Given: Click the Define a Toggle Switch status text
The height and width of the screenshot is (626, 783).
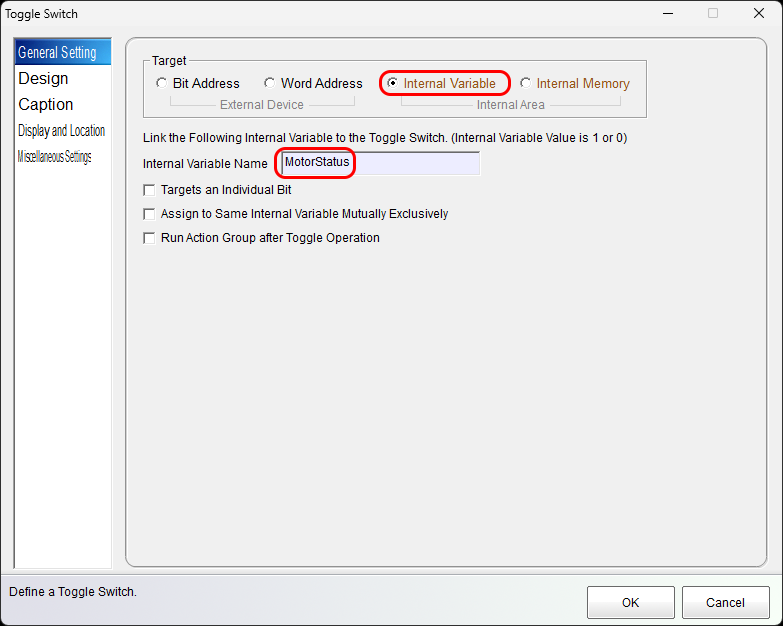Looking at the screenshot, I should (73, 592).
